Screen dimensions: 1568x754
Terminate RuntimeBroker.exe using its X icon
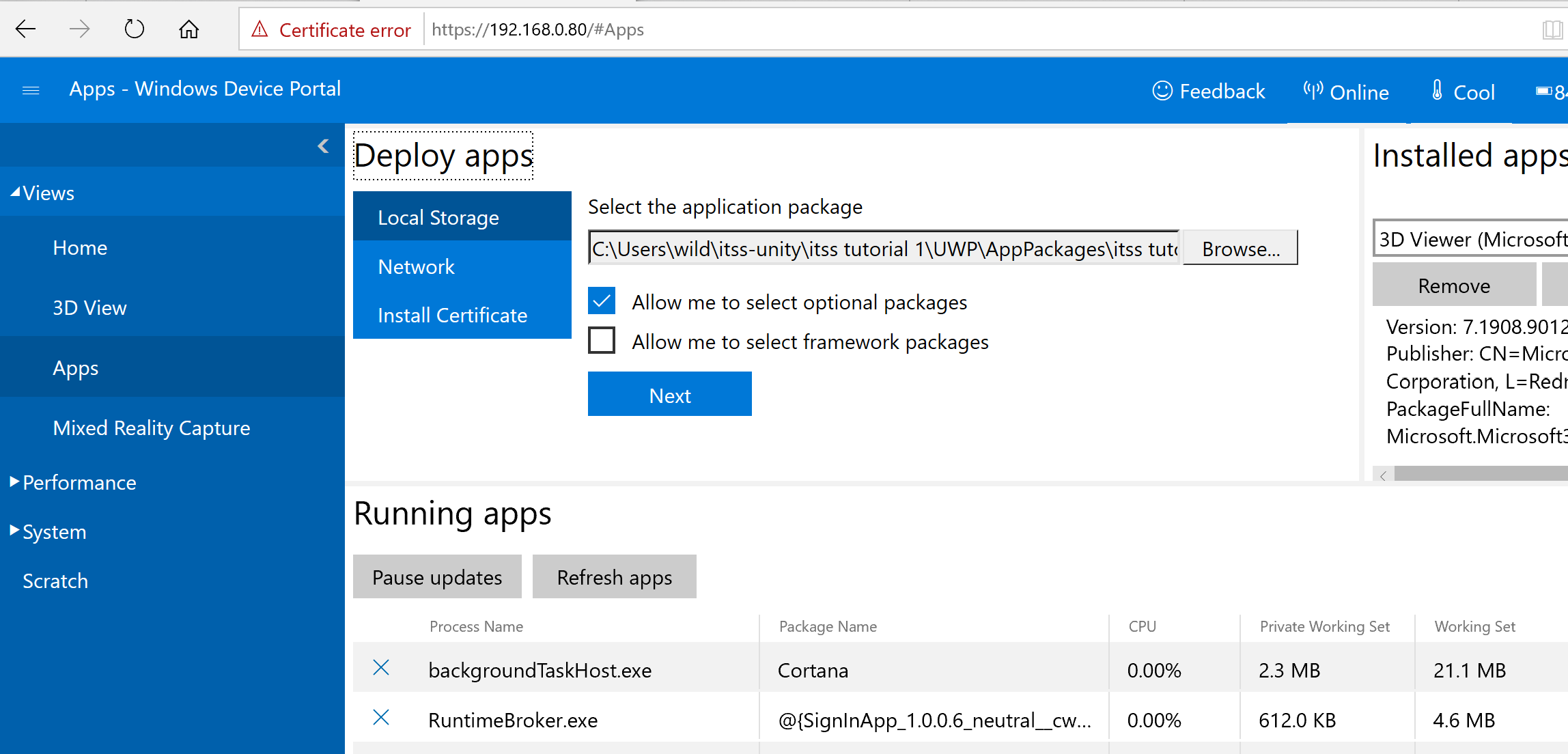[381, 718]
